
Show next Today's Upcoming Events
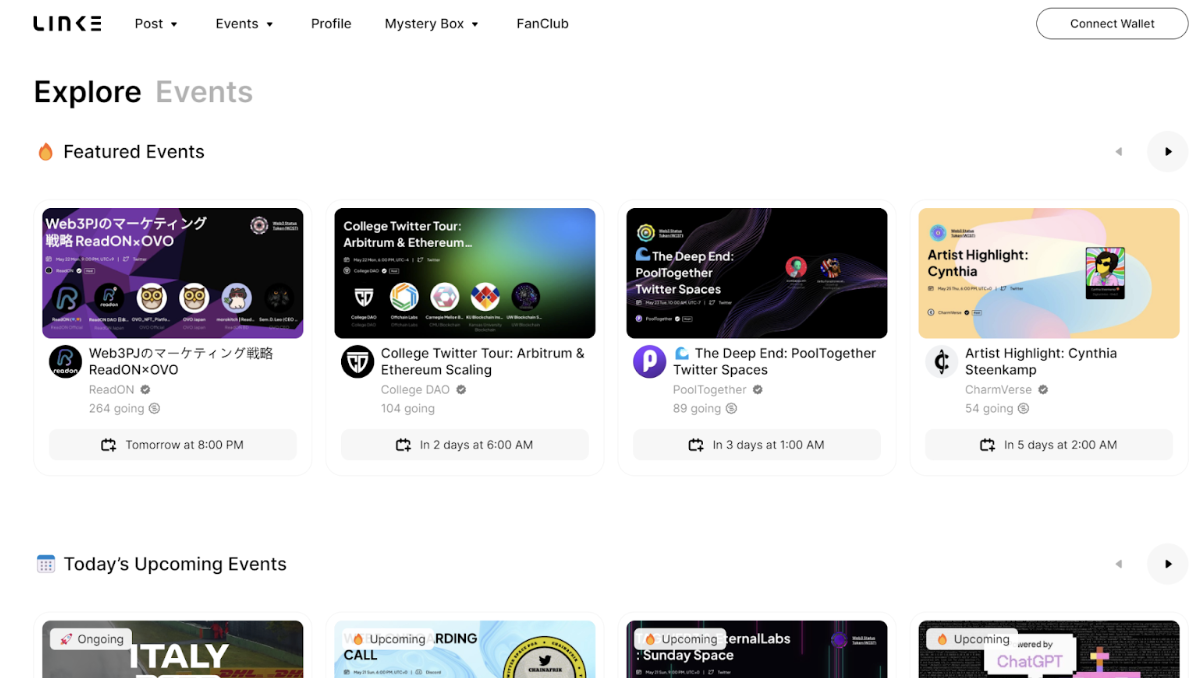[1168, 564]
